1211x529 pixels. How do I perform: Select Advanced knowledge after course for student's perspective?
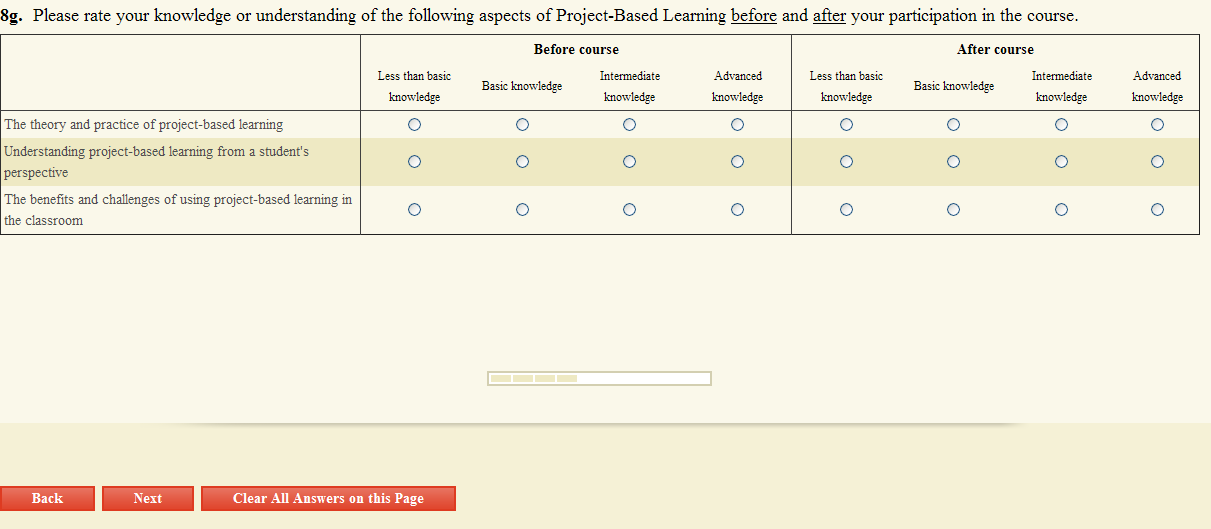click(x=1157, y=162)
